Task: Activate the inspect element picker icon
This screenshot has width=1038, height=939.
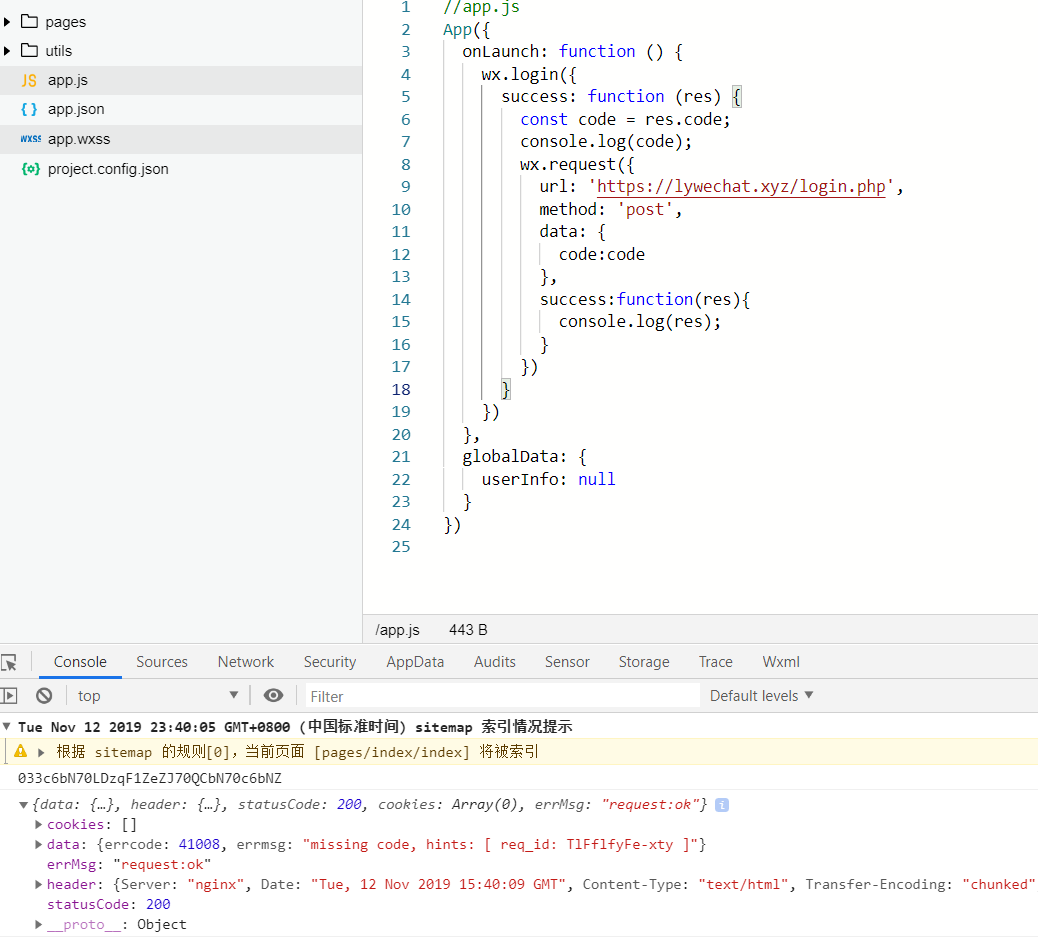Action: click(9, 662)
